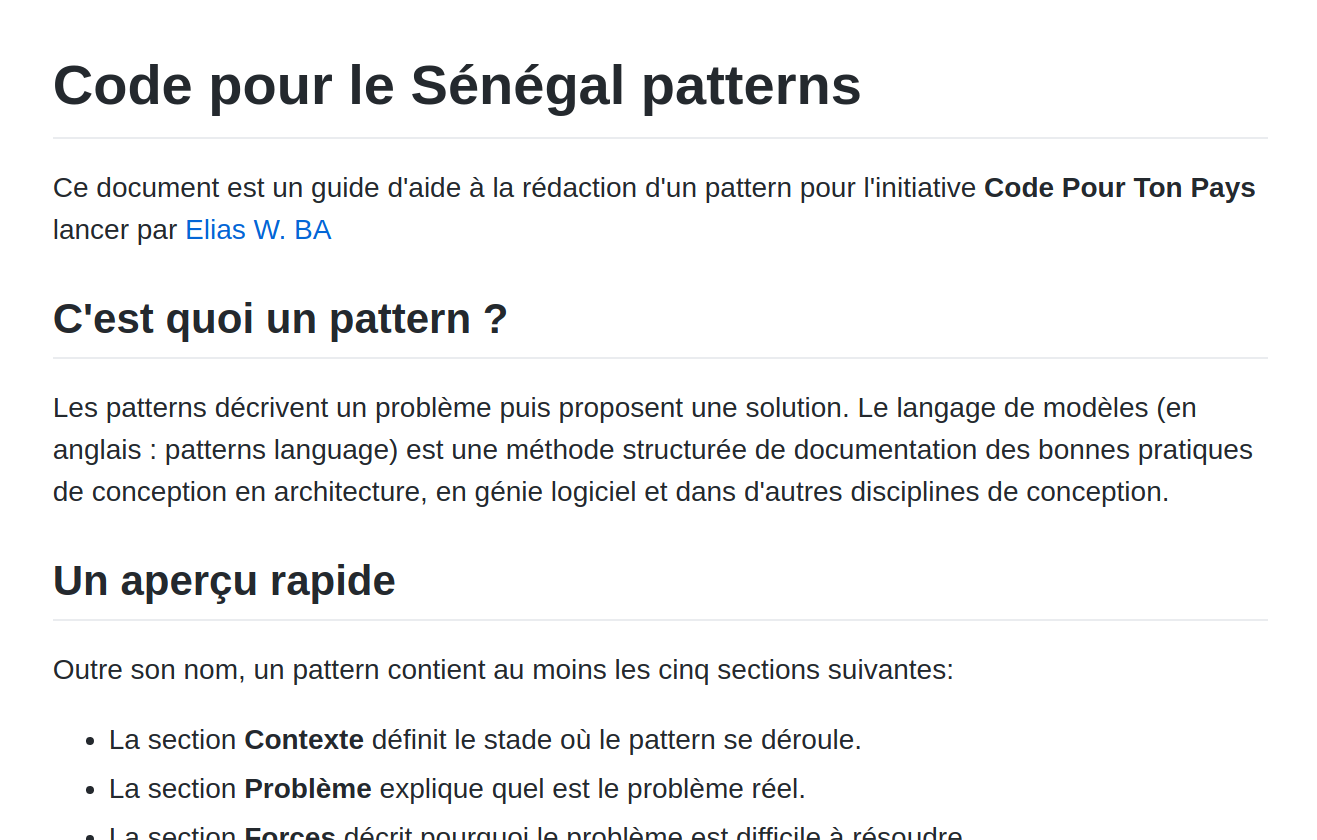Click the bold "Code Pour Ton Pays" text

tap(1119, 188)
